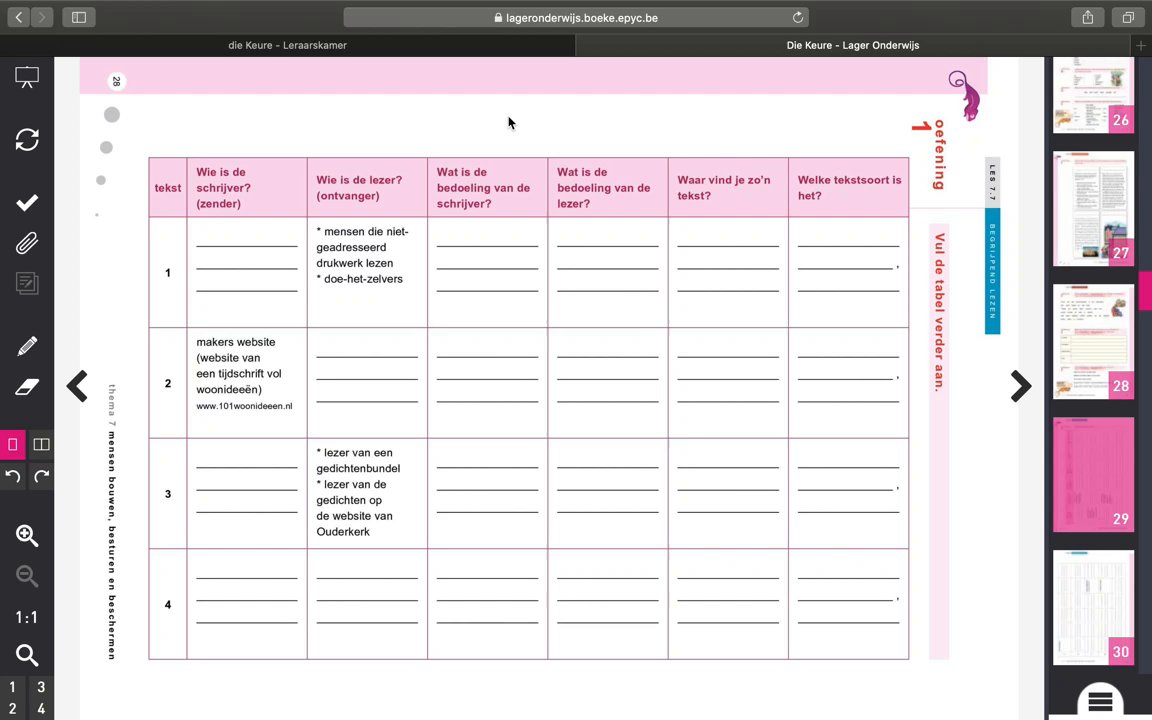The height and width of the screenshot is (720, 1152).
Task: Undo last annotation
Action: [12, 476]
